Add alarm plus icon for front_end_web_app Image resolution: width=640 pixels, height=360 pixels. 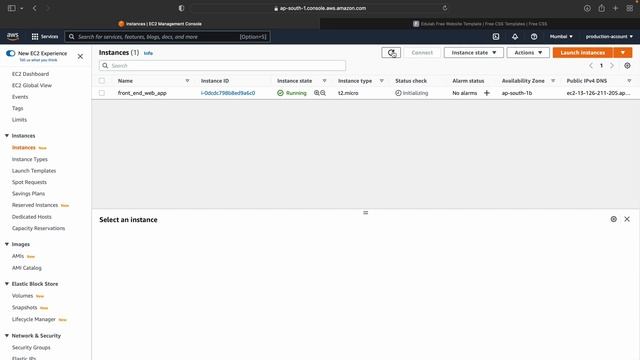[x=487, y=93]
